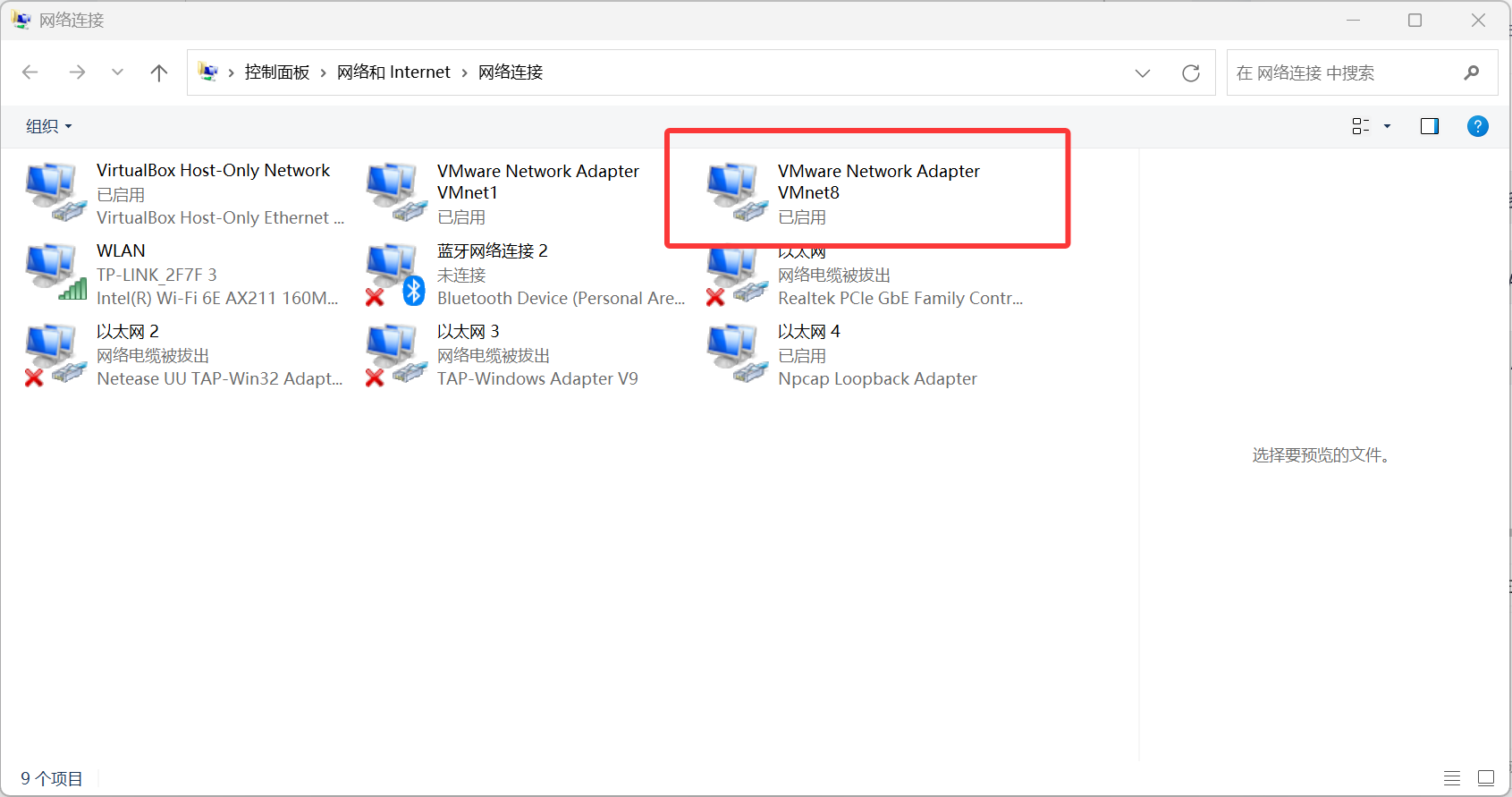The width and height of the screenshot is (1512, 797).
Task: Select the 以太网 3 adapter icon
Action: coord(396,355)
